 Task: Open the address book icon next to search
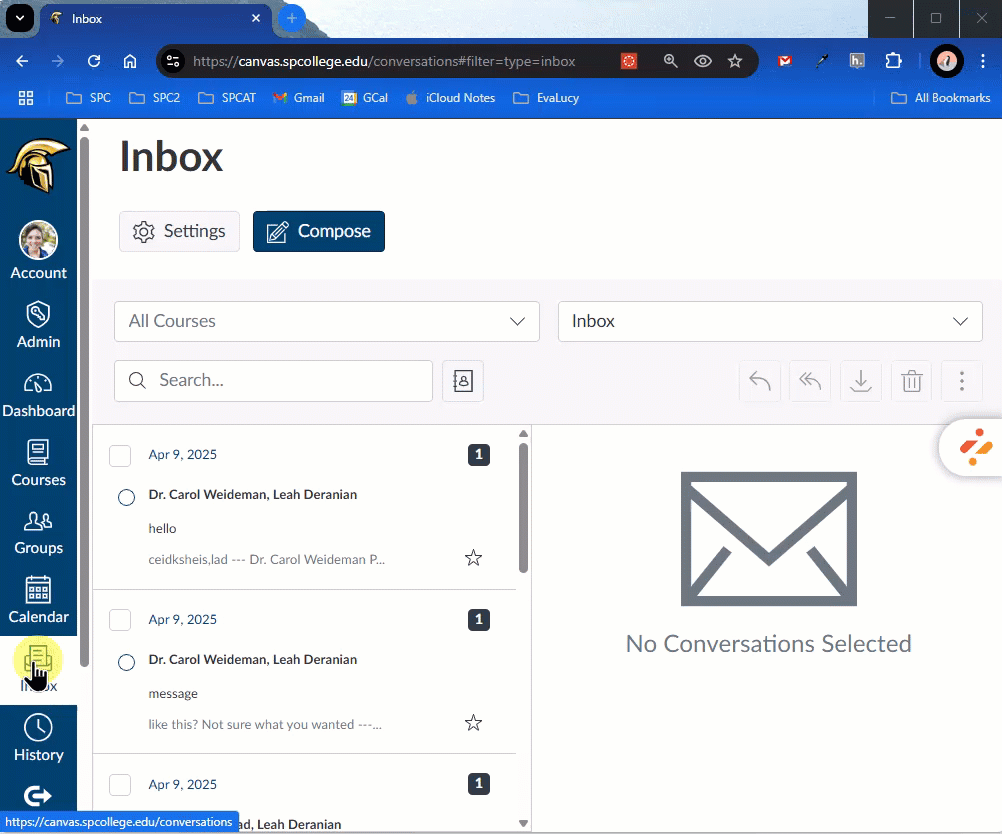coord(463,381)
